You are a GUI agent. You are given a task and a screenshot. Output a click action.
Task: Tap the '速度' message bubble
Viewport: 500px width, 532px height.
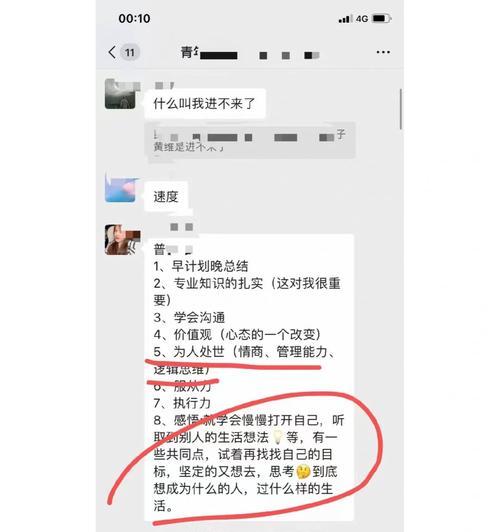(x=166, y=197)
